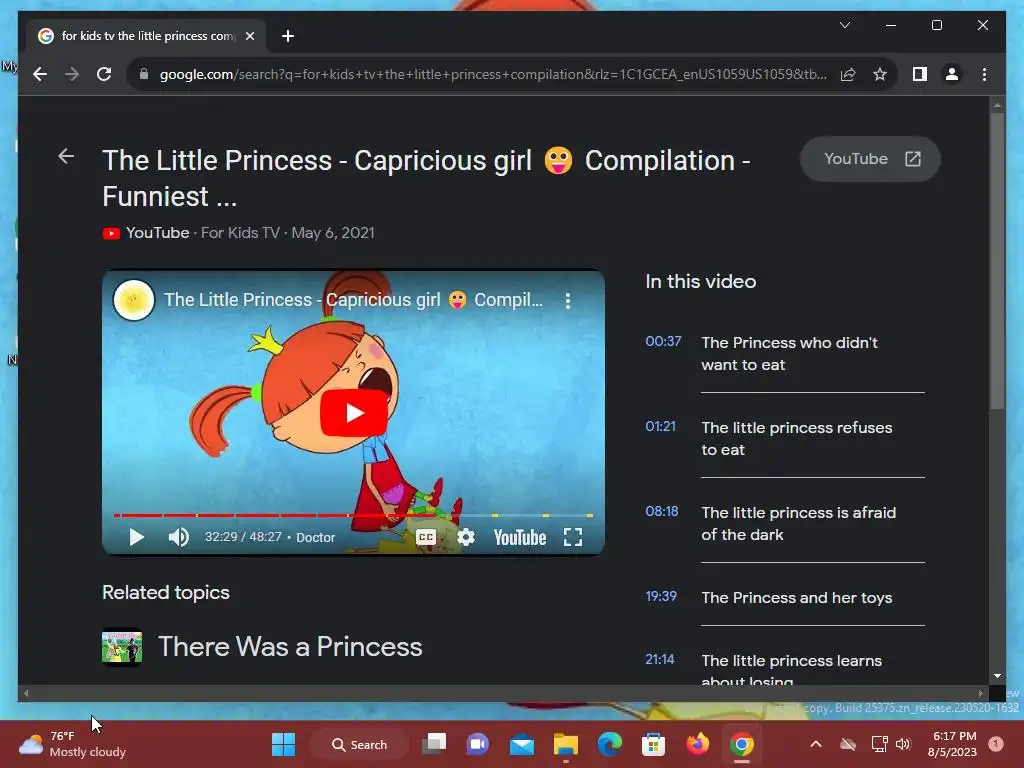The height and width of the screenshot is (768, 1024).
Task: Jump to 21:14 little princess learns about losing
Action: (785, 666)
